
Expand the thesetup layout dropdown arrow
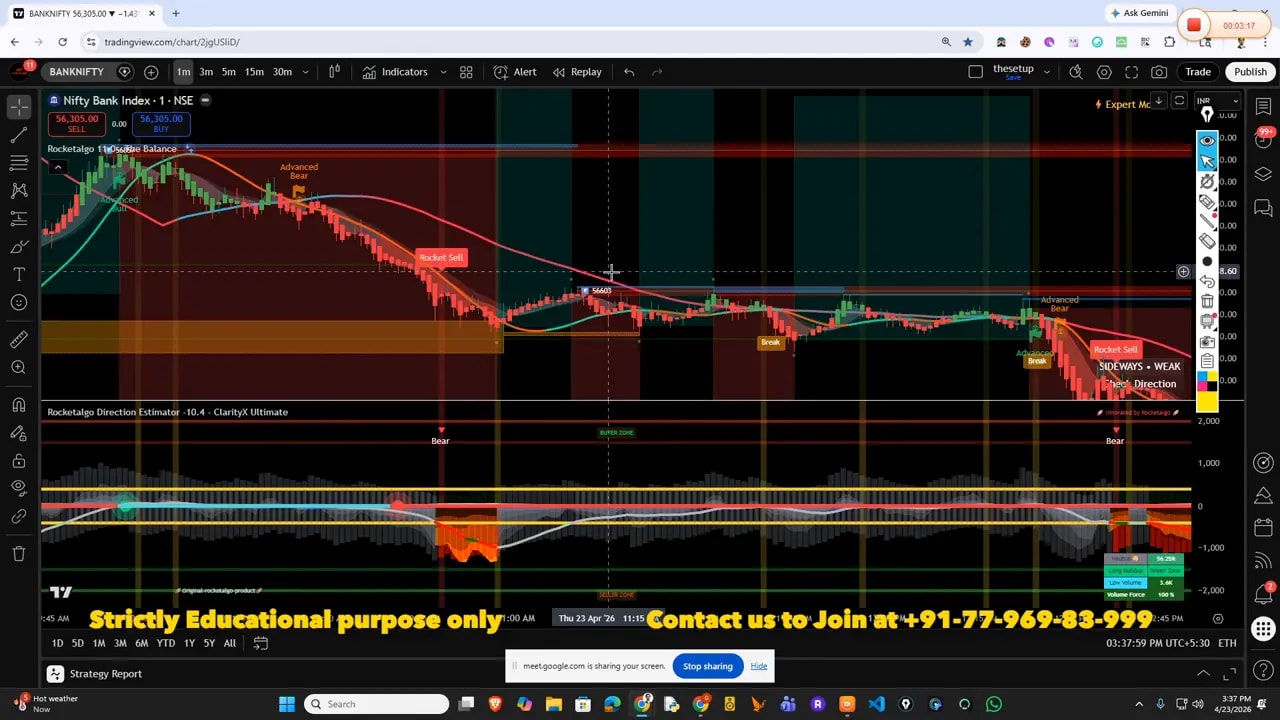click(1047, 72)
